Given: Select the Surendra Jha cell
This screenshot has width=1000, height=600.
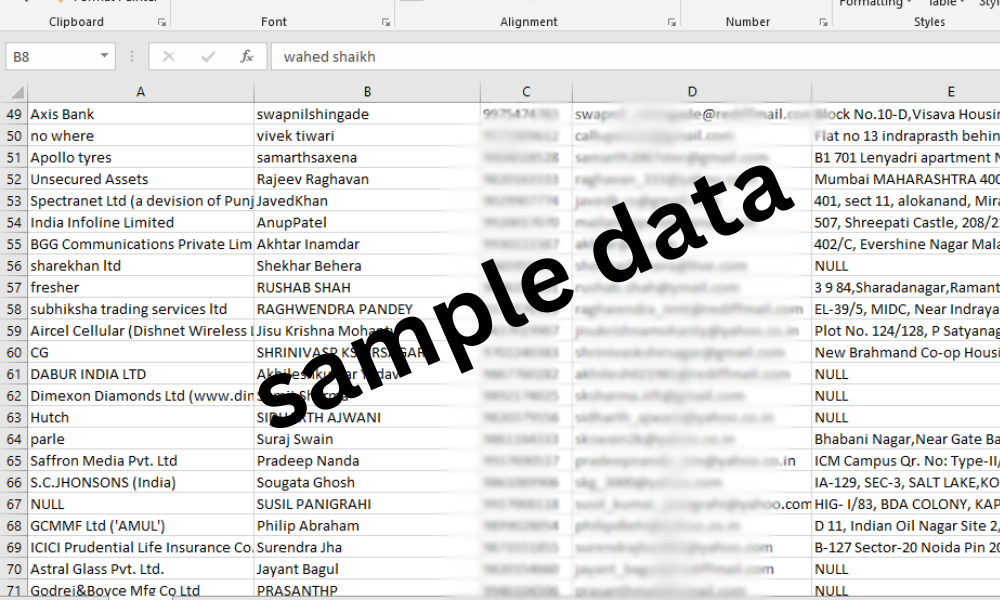Looking at the screenshot, I should 367,548.
